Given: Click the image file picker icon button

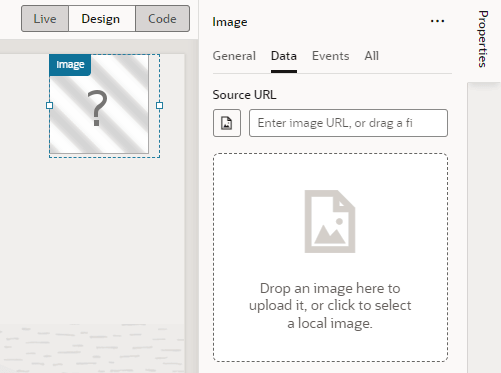Looking at the screenshot, I should [227, 123].
